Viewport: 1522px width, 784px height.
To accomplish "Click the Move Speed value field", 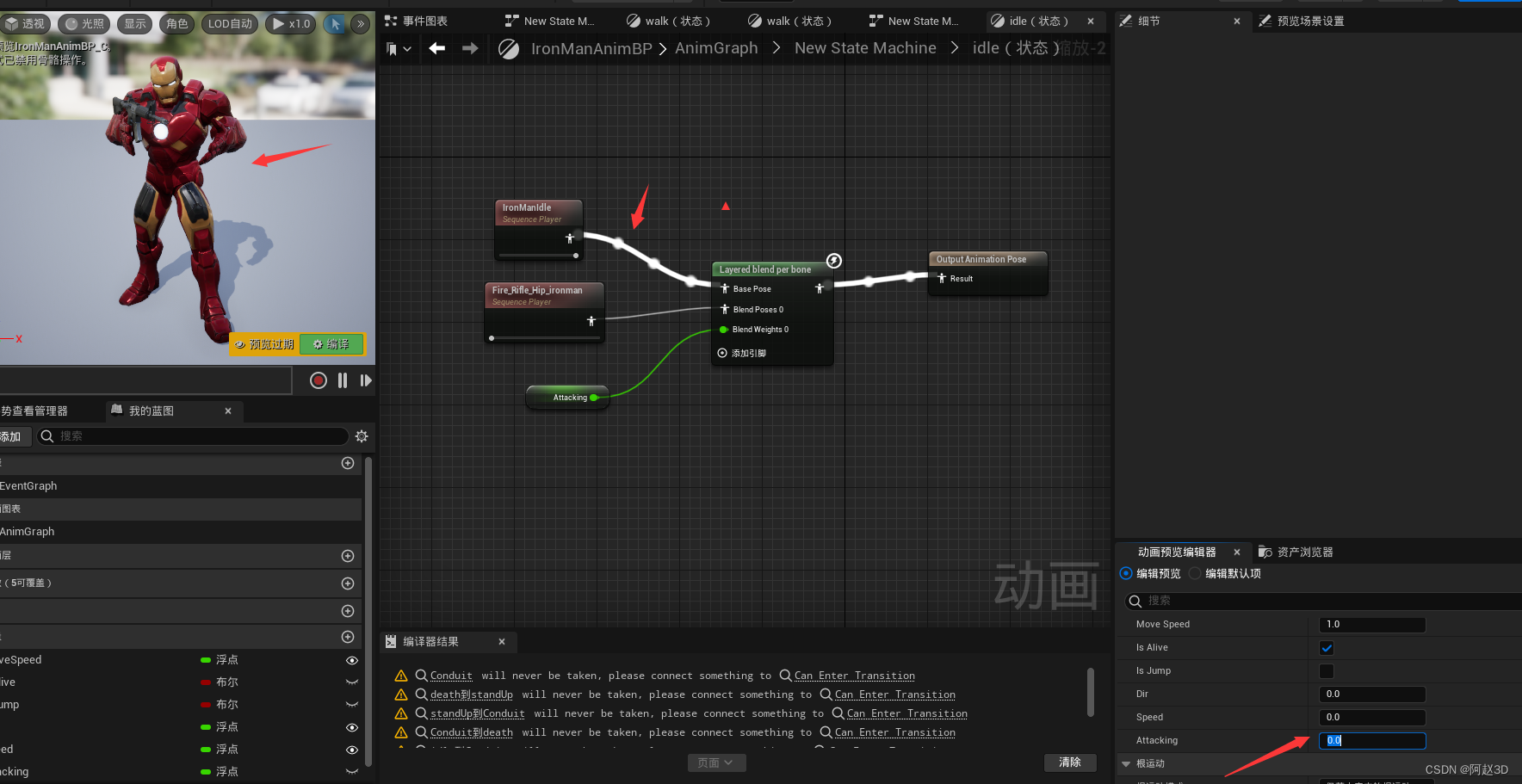I will [x=1372, y=625].
